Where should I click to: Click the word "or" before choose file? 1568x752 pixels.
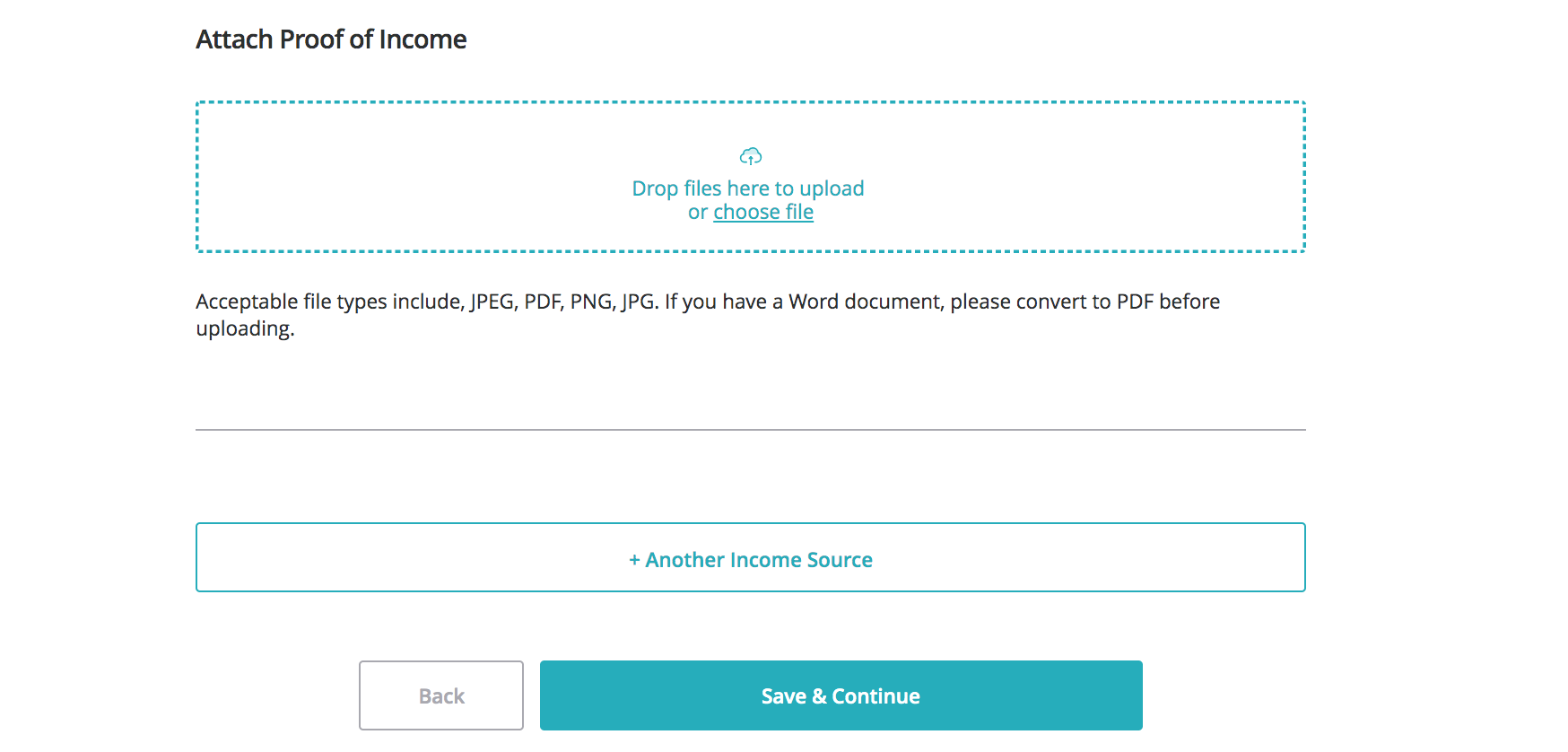click(698, 213)
